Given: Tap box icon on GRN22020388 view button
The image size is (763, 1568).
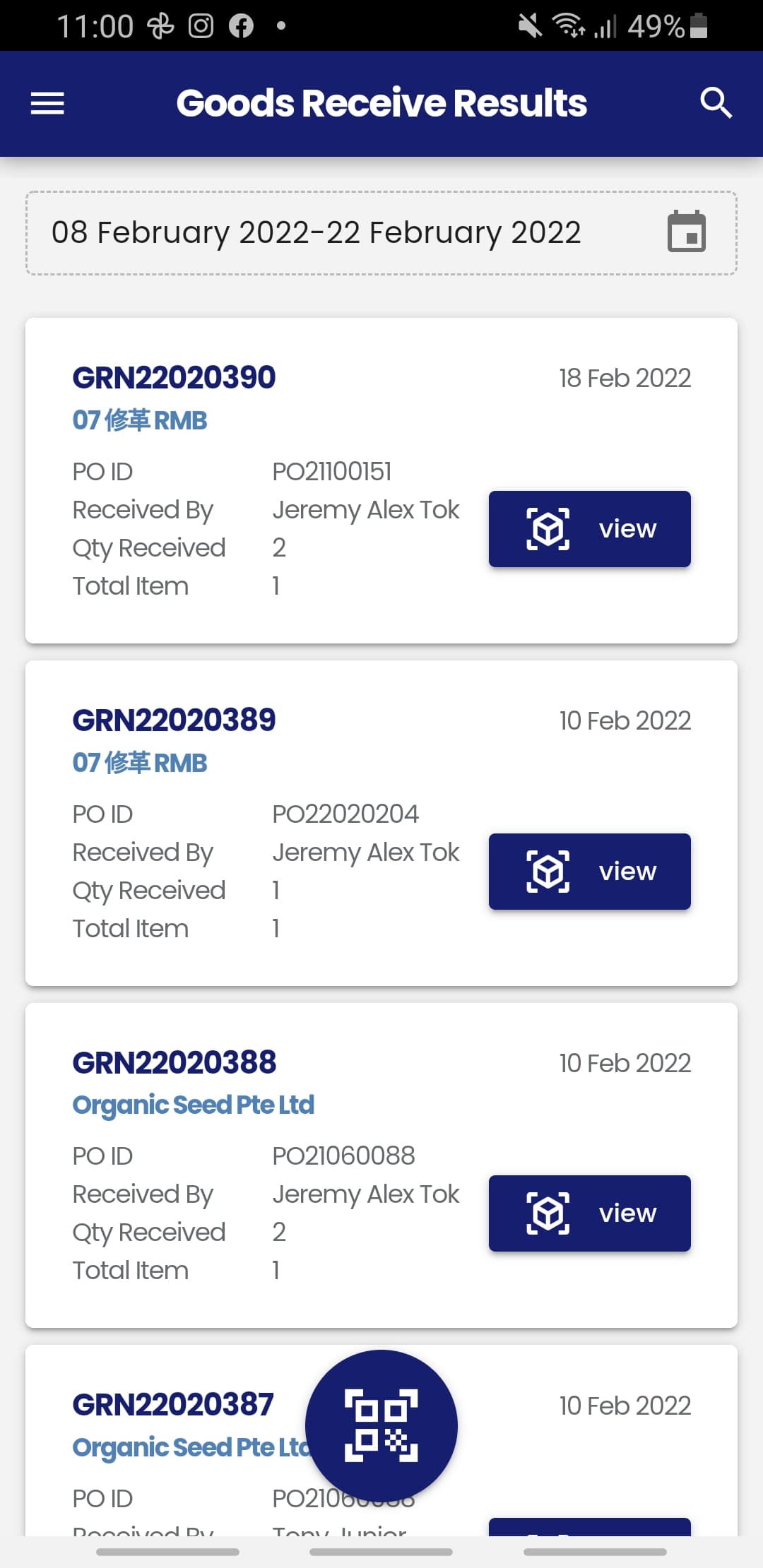Looking at the screenshot, I should pyautogui.click(x=548, y=1213).
